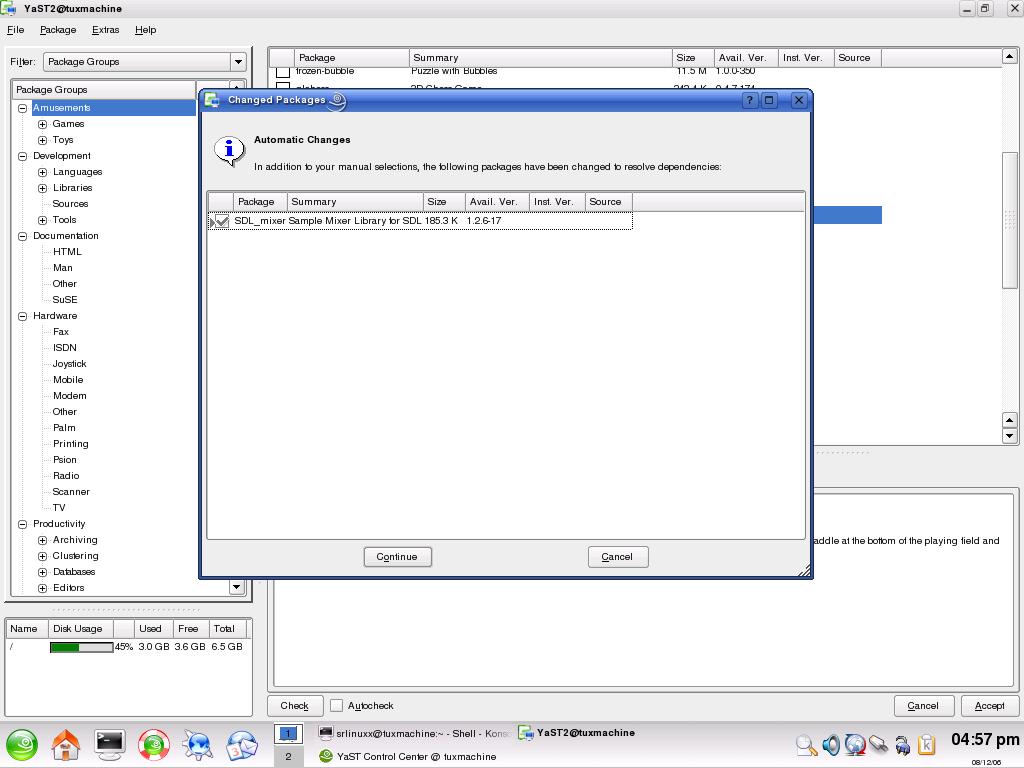Open the Help menu
The image size is (1024, 768).
[x=146, y=30]
